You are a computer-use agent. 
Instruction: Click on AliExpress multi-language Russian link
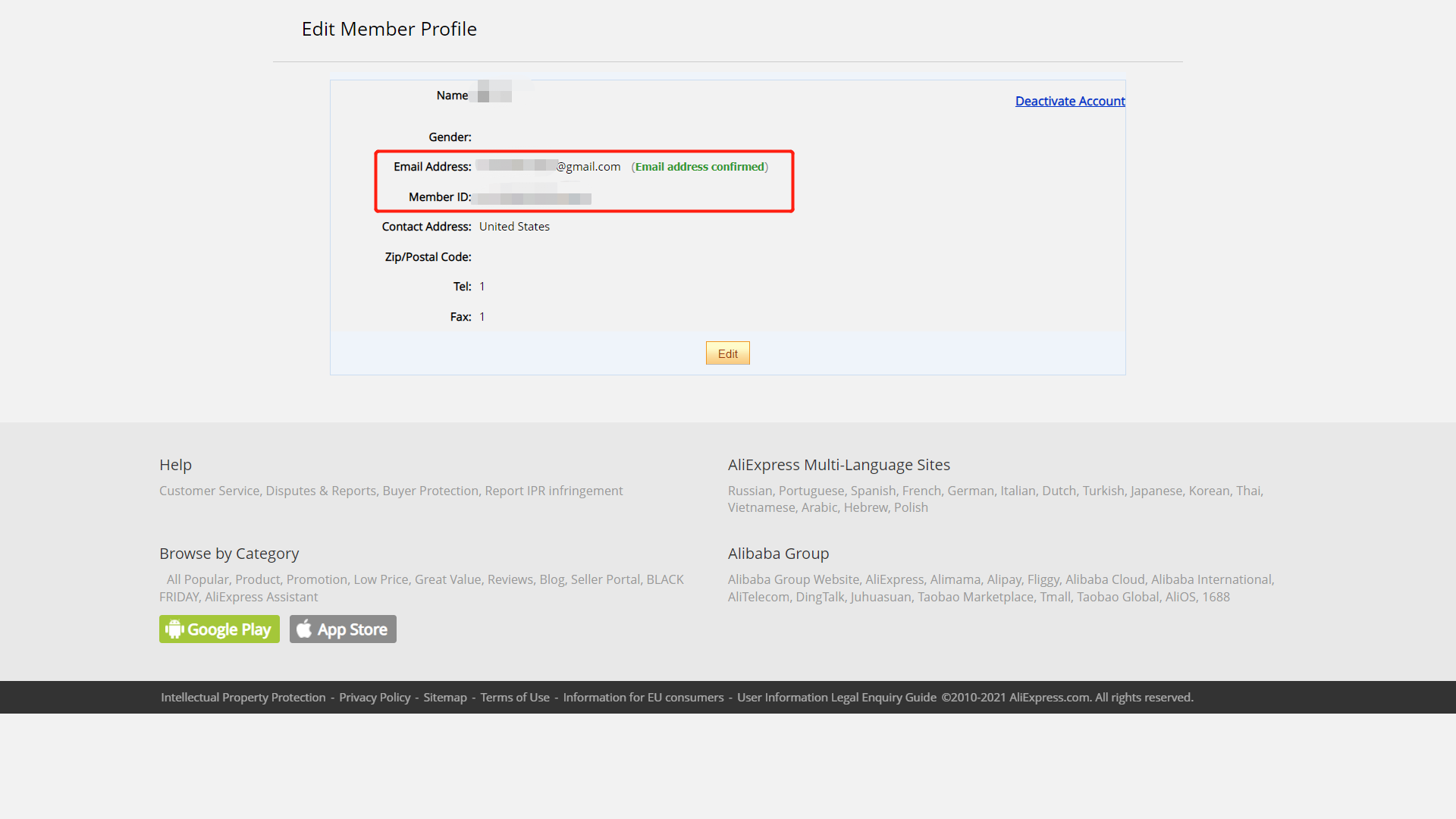750,490
